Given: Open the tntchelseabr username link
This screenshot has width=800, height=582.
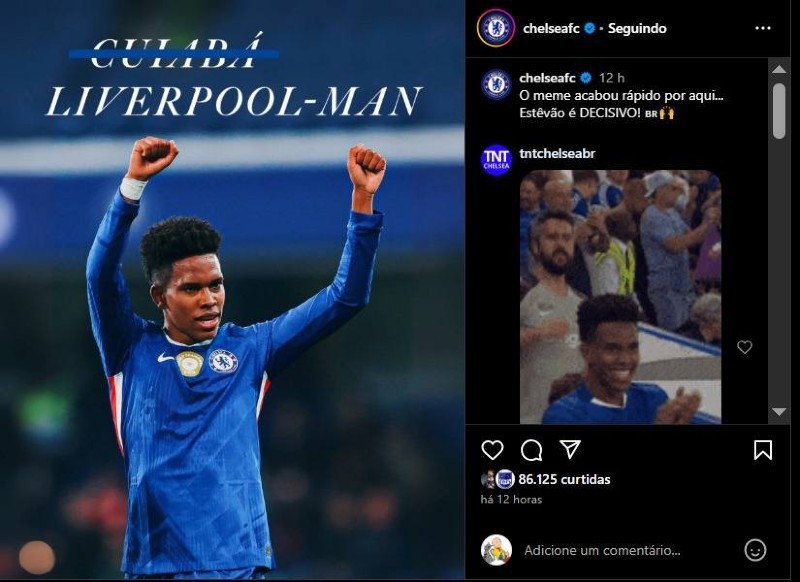Looking at the screenshot, I should (x=557, y=154).
